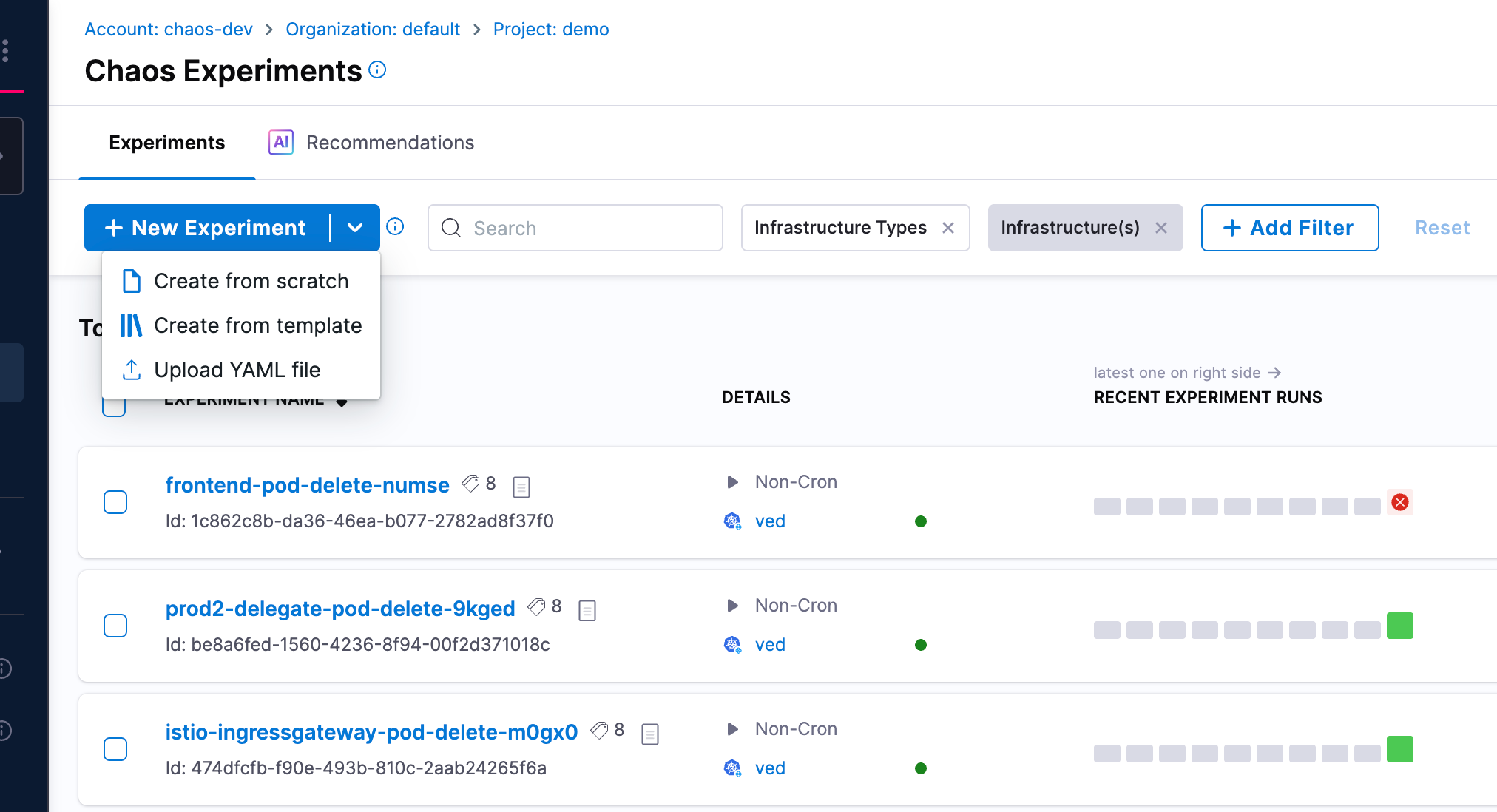Click the Add Filter button

1289,228
